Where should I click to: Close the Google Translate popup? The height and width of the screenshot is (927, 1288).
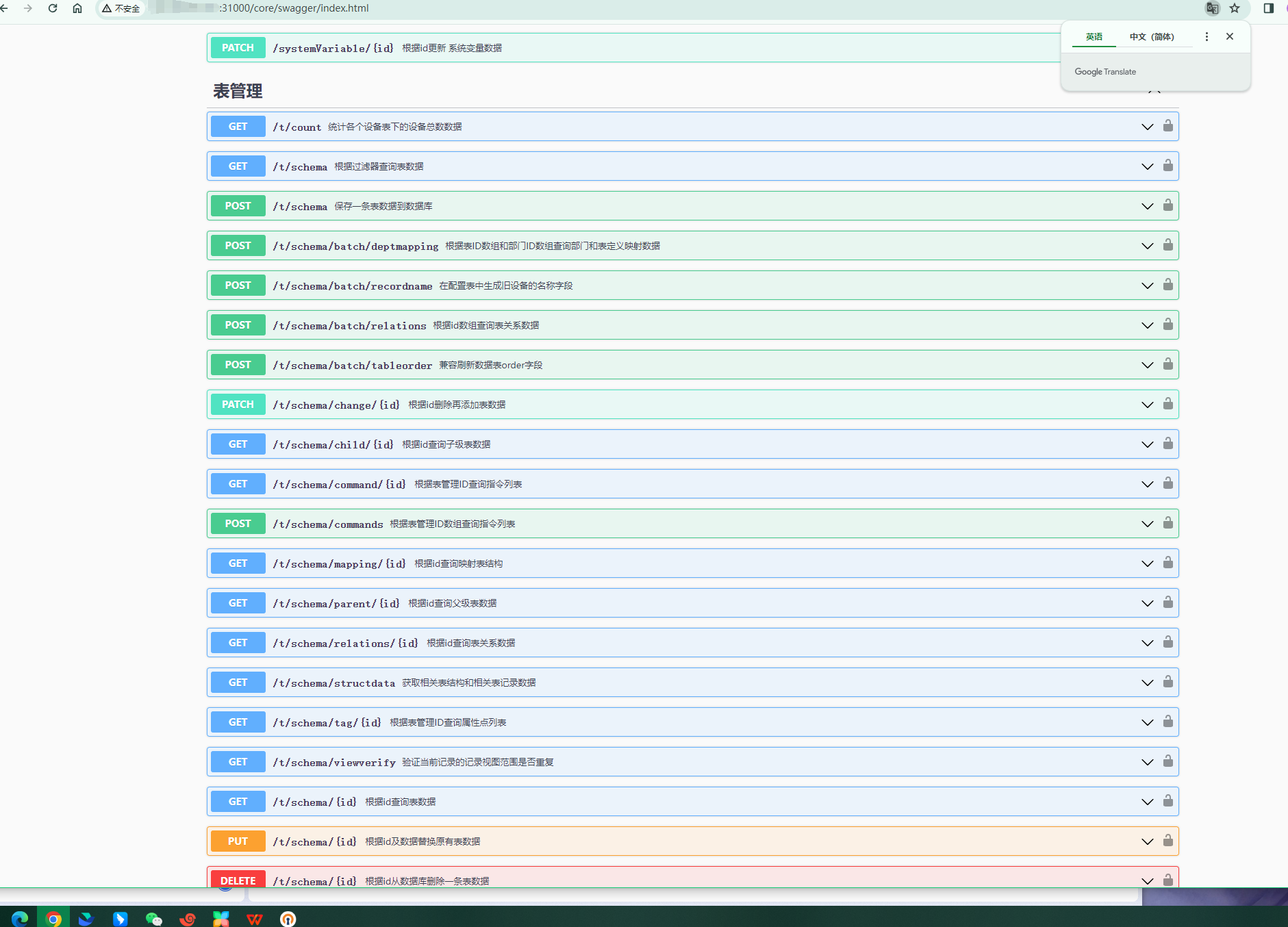click(1230, 36)
